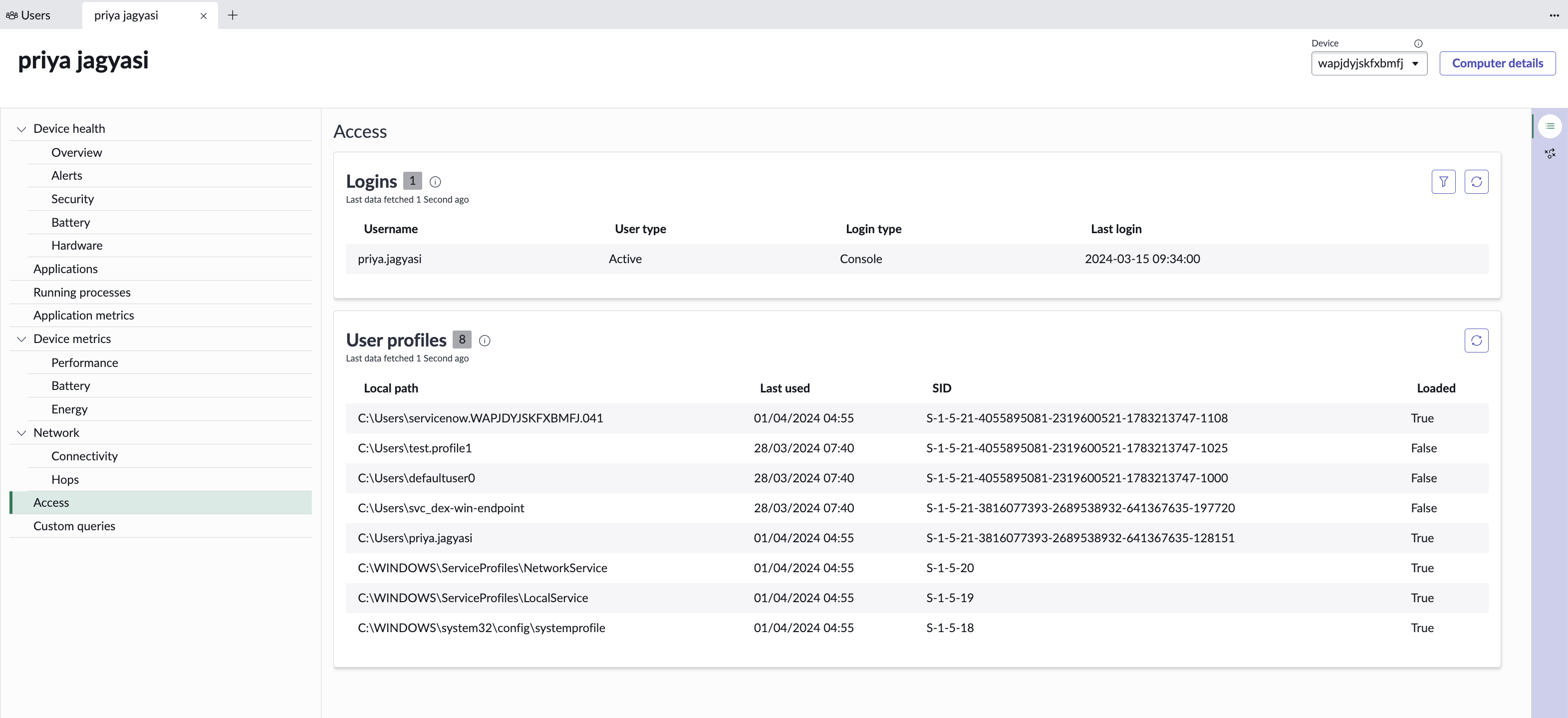This screenshot has width=1568, height=718.
Task: Select C:\Users\priya.jagyasi profile row
Action: pyautogui.click(x=917, y=538)
